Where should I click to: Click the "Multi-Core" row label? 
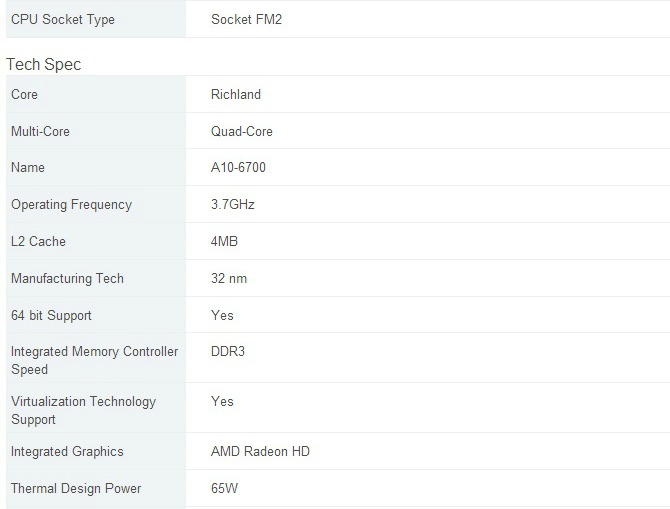40,131
